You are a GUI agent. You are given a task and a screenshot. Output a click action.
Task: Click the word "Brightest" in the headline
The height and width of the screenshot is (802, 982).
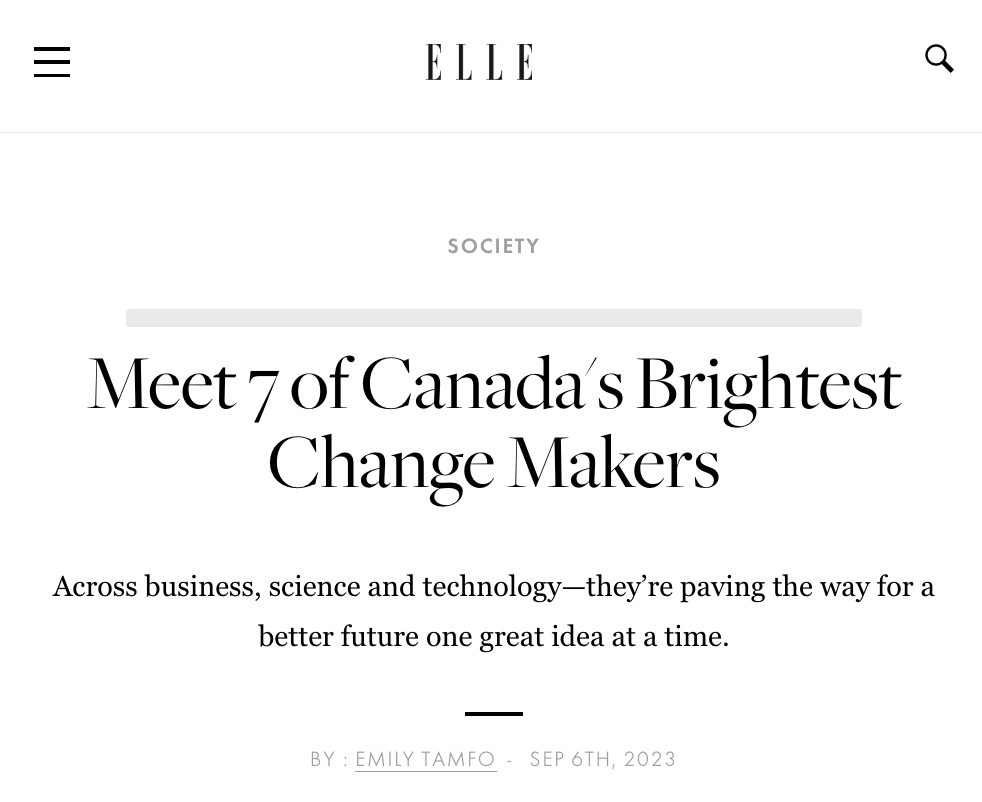pos(767,386)
